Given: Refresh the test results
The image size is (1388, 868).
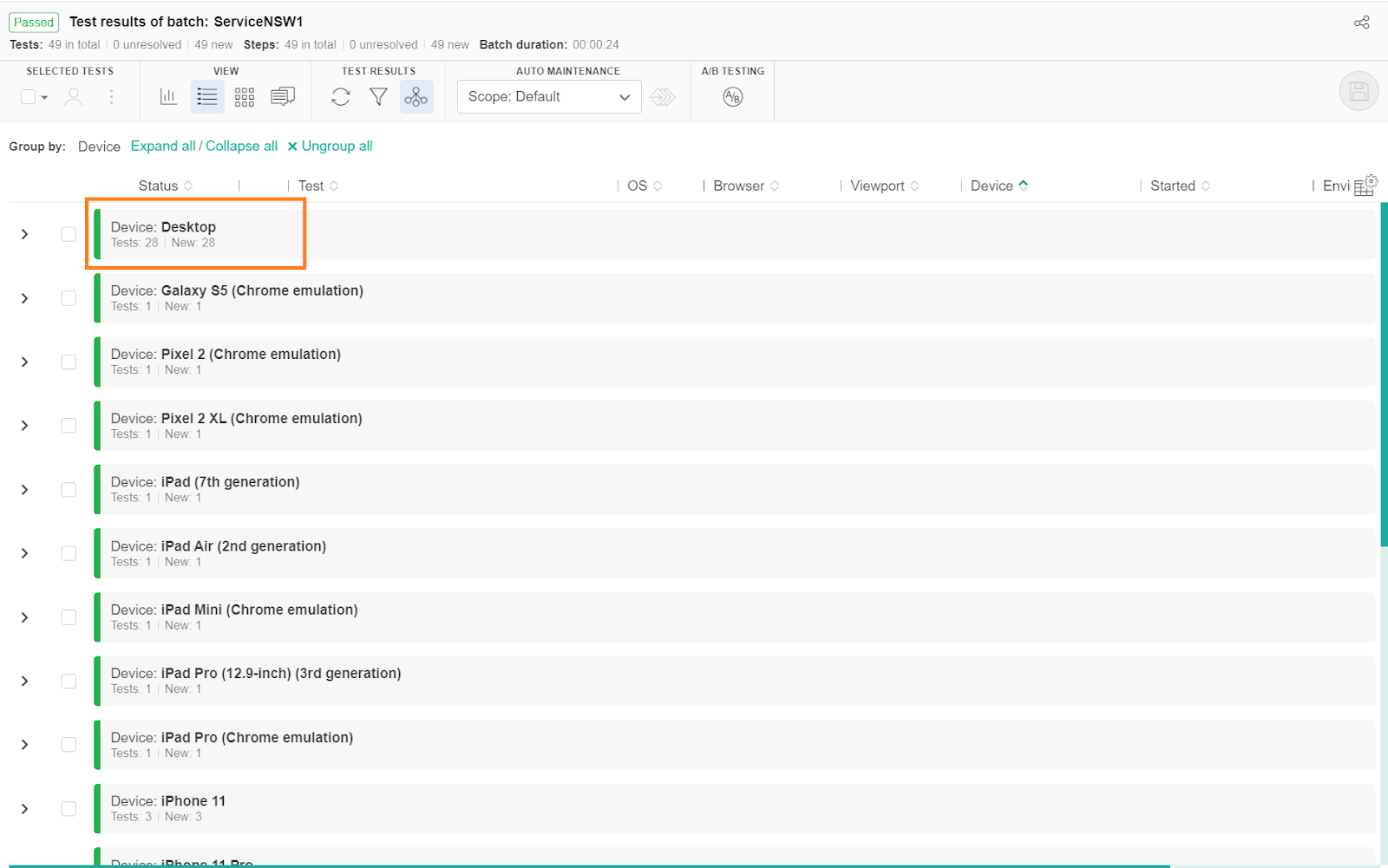Looking at the screenshot, I should pos(341,96).
